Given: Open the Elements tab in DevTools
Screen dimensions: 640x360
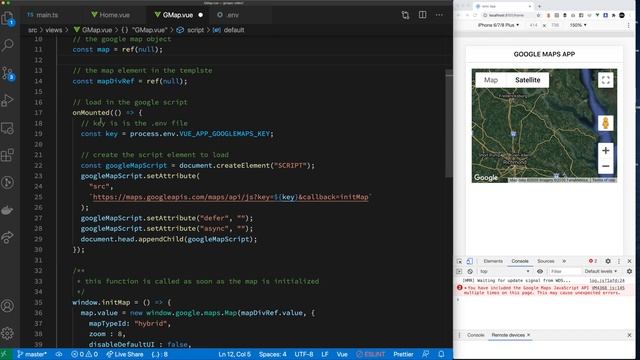Looking at the screenshot, I should pyautogui.click(x=493, y=261).
